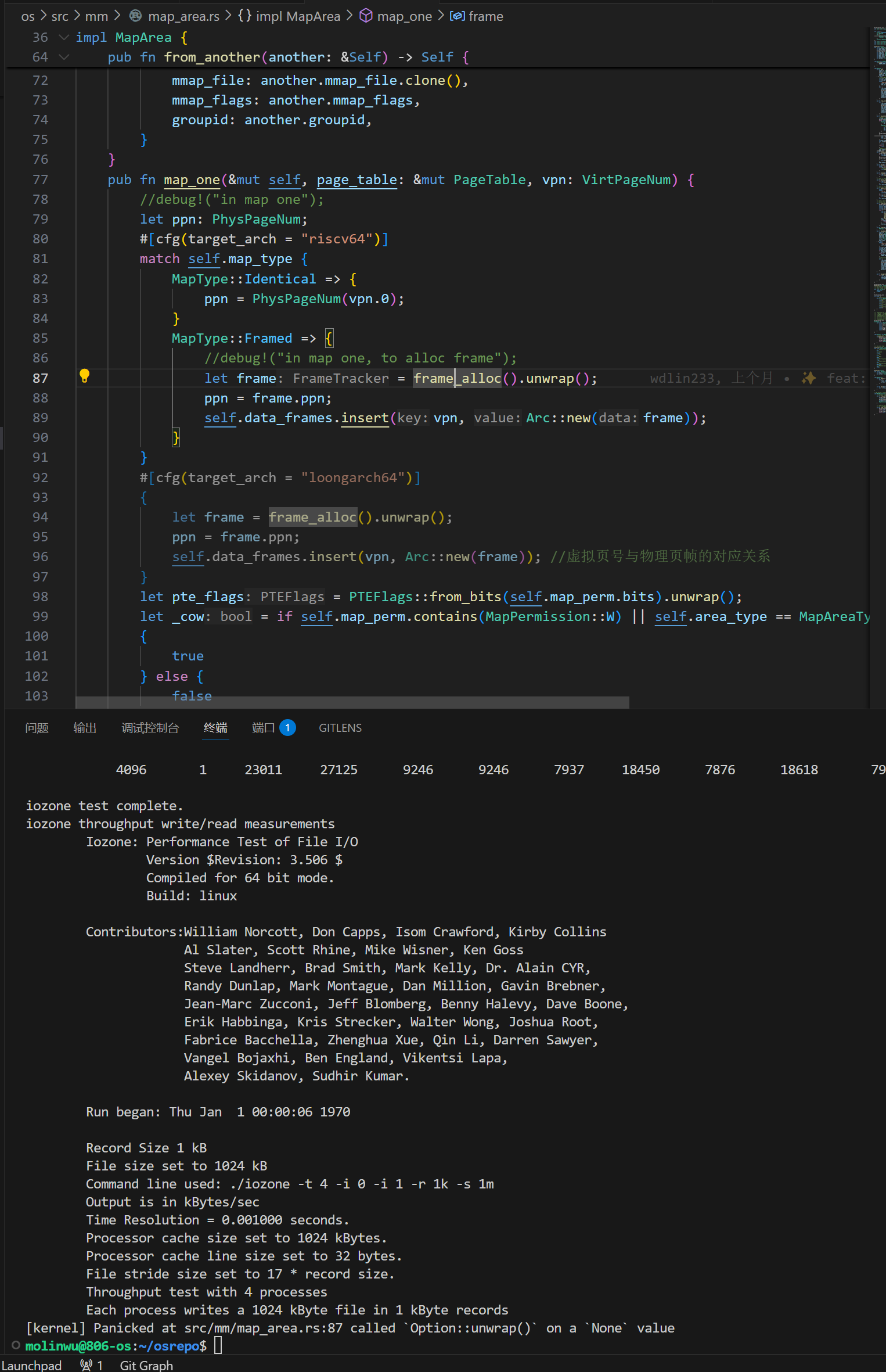Open the mm breadcrumb folder dropdown
Viewport: 886px width, 1372px height.
pyautogui.click(x=96, y=16)
